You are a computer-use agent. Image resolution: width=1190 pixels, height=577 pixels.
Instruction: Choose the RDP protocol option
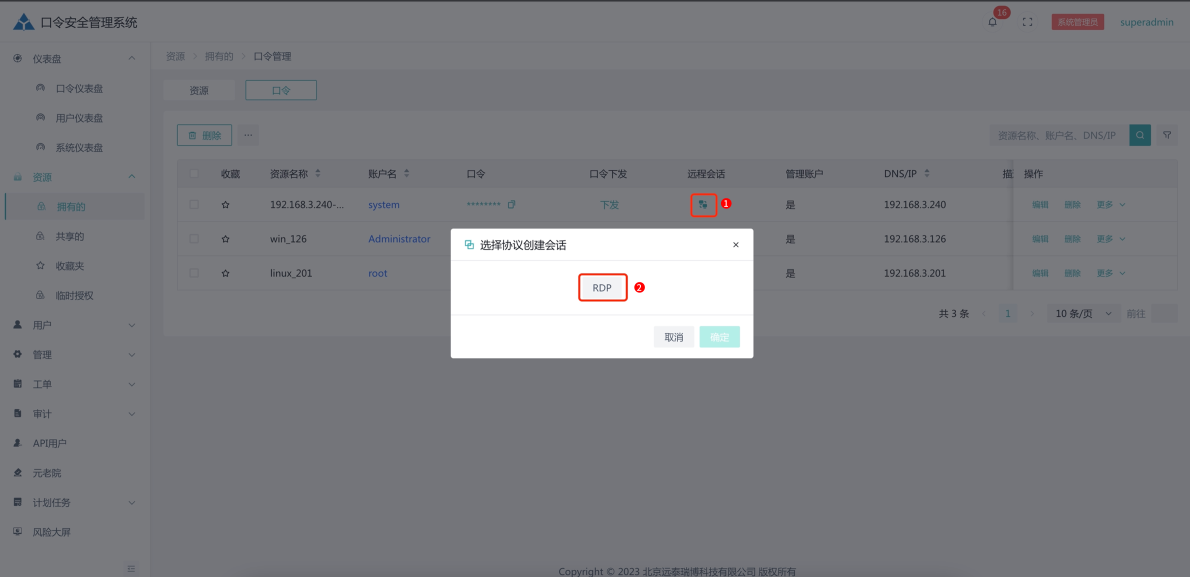[x=602, y=288]
